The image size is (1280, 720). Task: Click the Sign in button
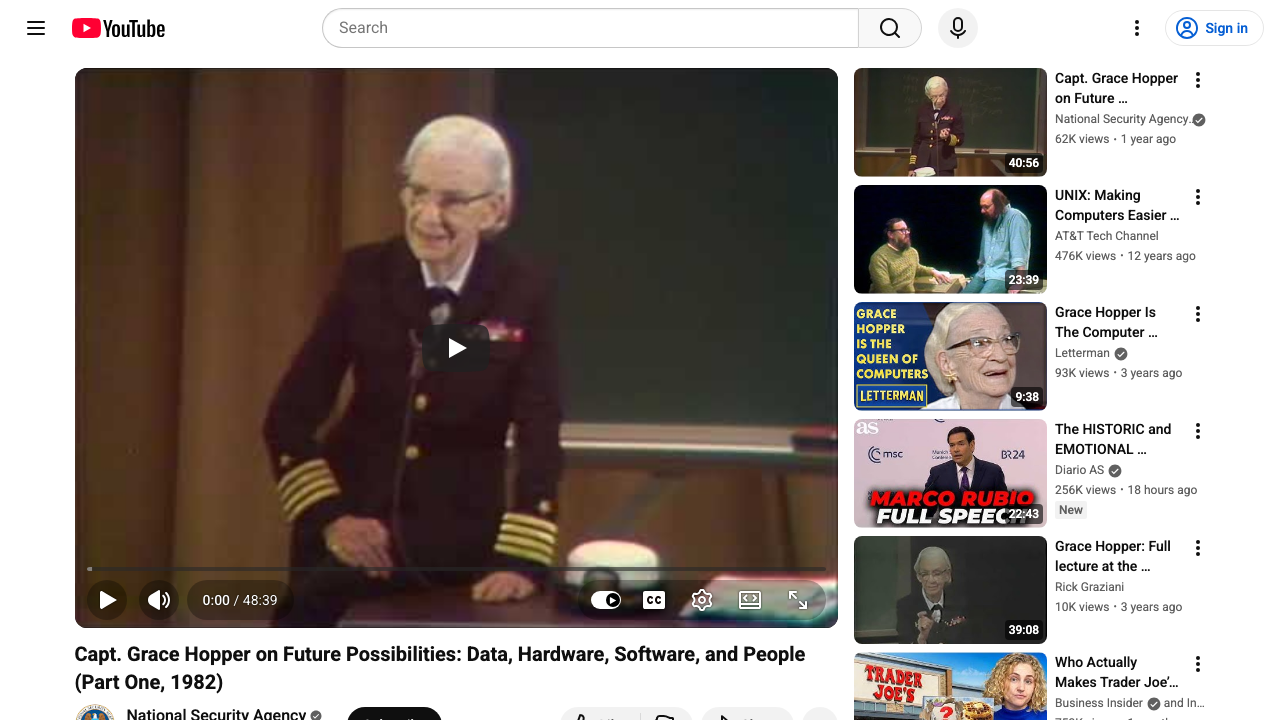coord(1214,28)
